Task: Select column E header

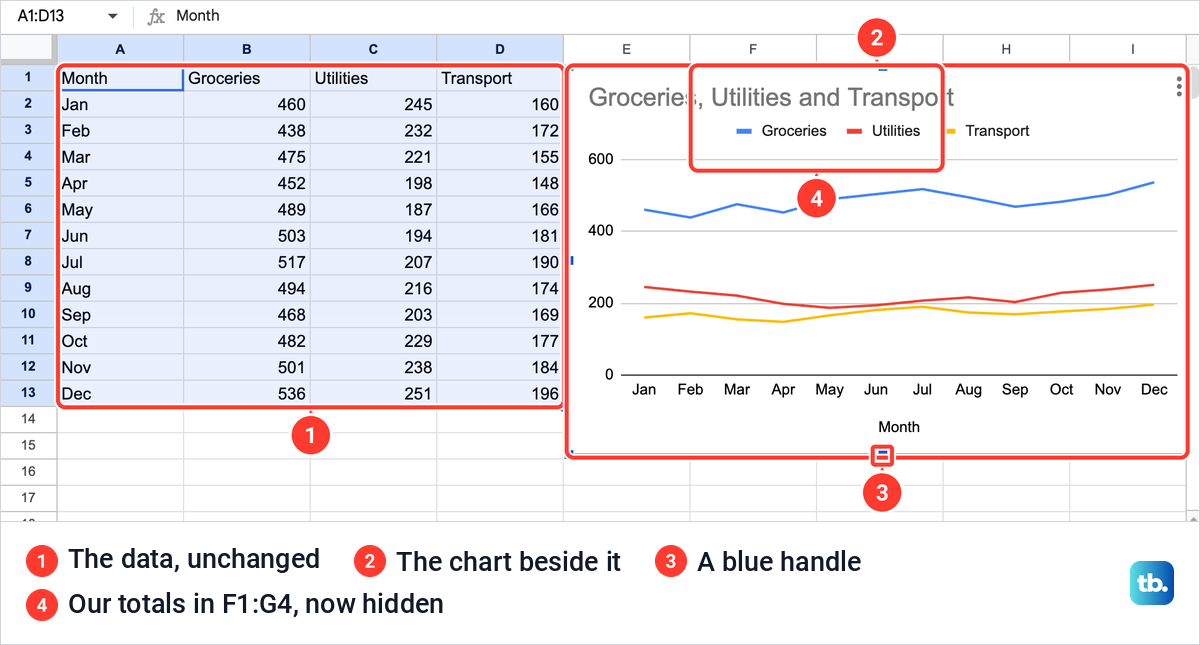Action: coord(626,48)
